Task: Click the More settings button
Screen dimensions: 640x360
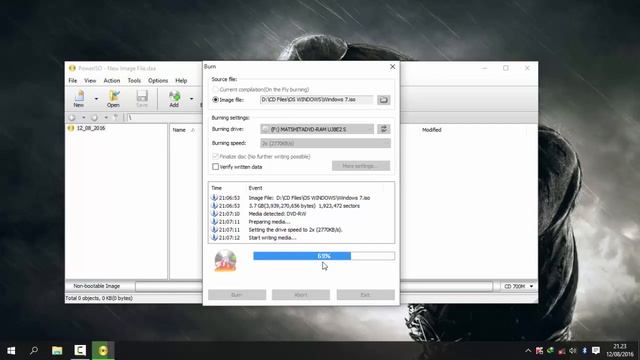Action: 361,166
